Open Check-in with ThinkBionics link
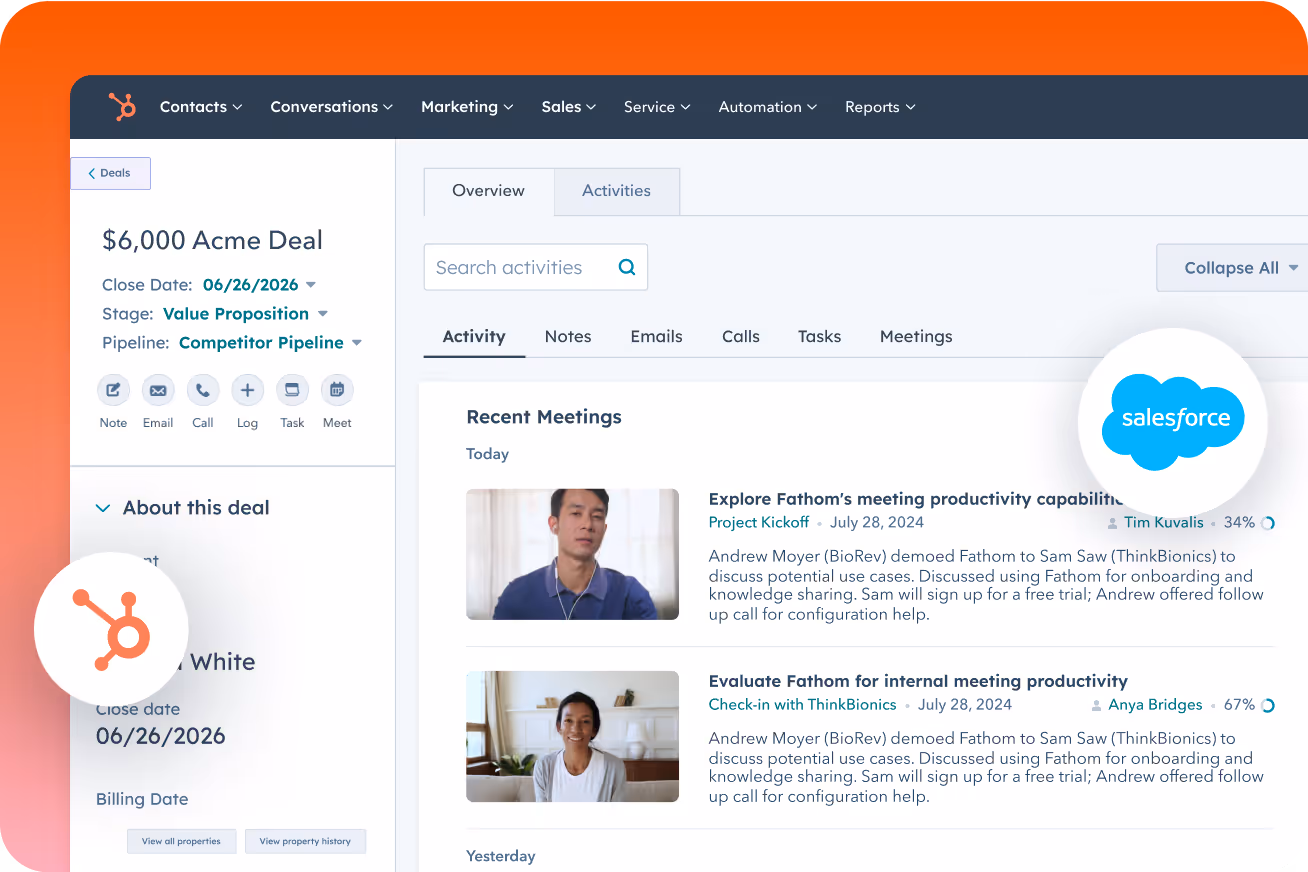The image size is (1308, 872). 802,705
